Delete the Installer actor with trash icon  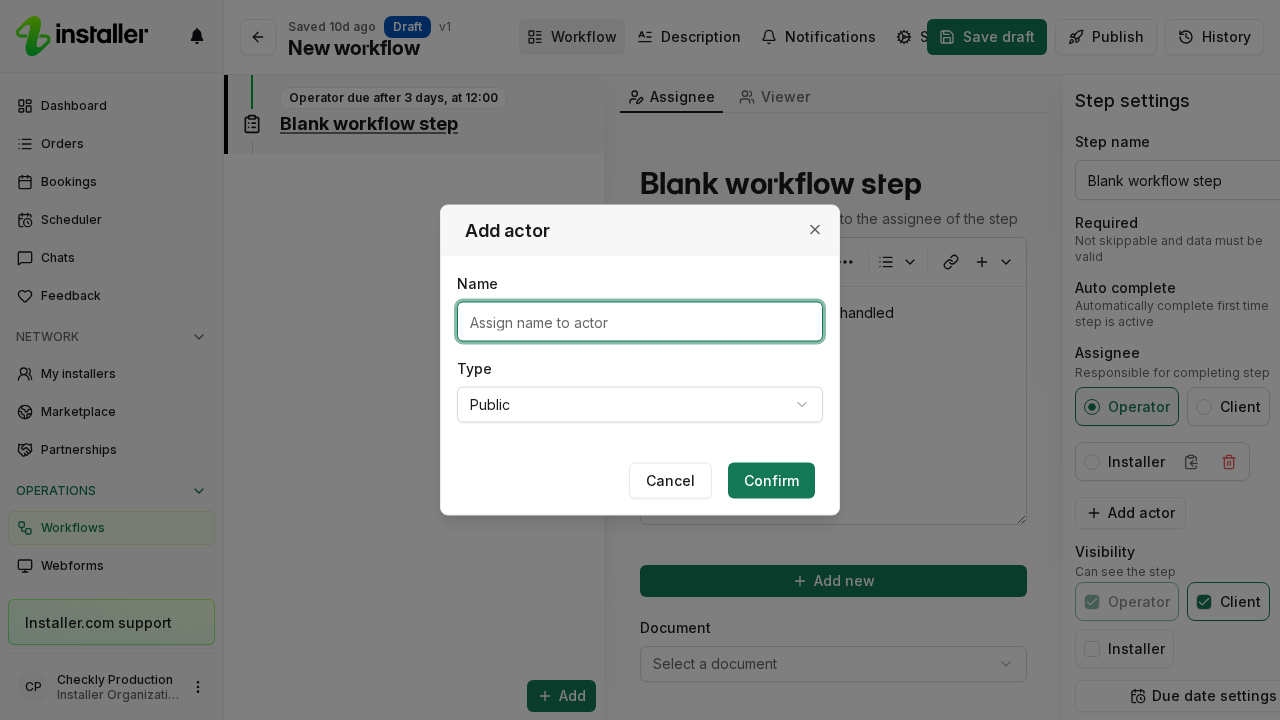[1229, 462]
